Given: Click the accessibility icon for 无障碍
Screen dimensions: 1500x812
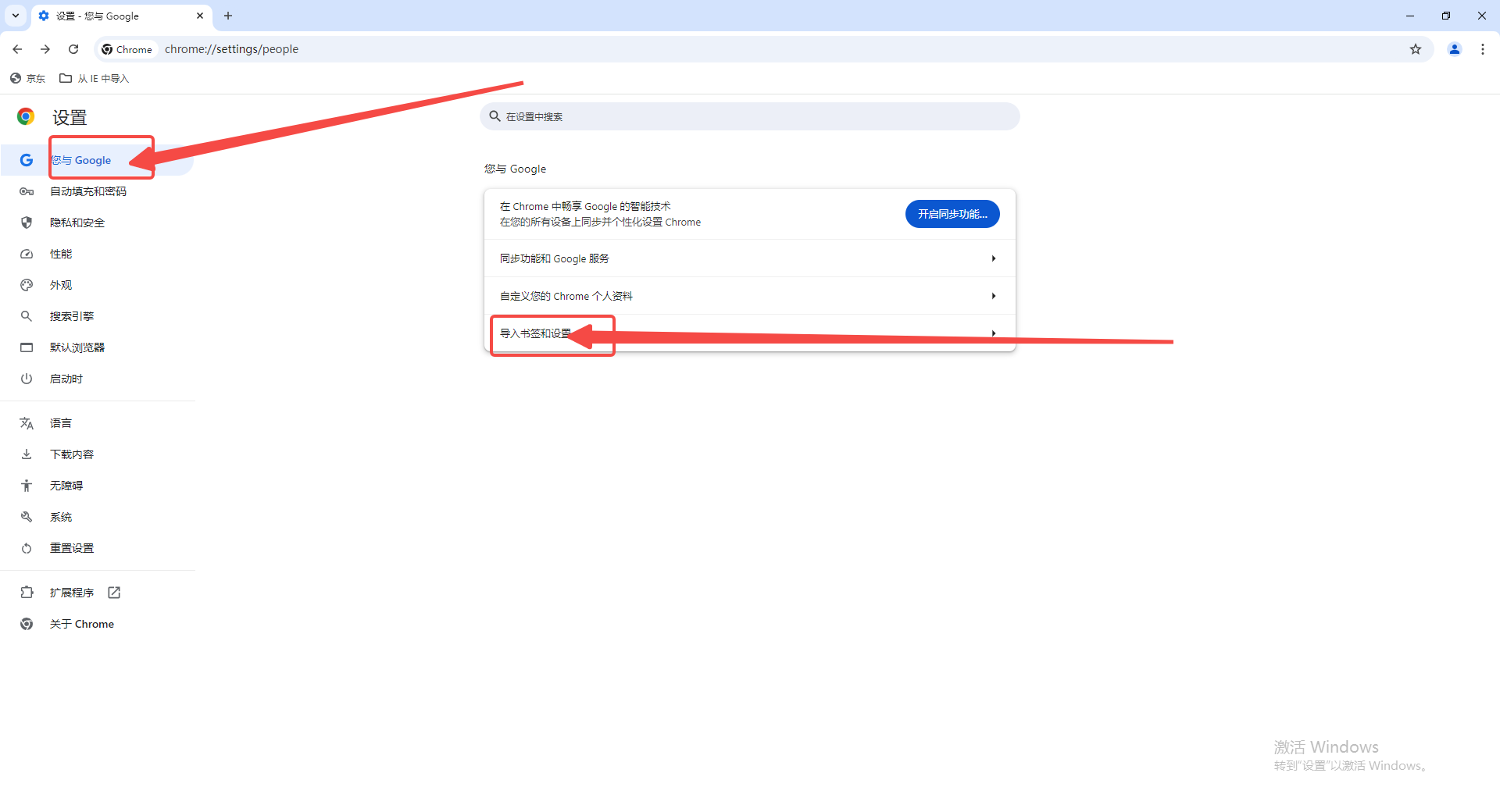Looking at the screenshot, I should pos(27,486).
